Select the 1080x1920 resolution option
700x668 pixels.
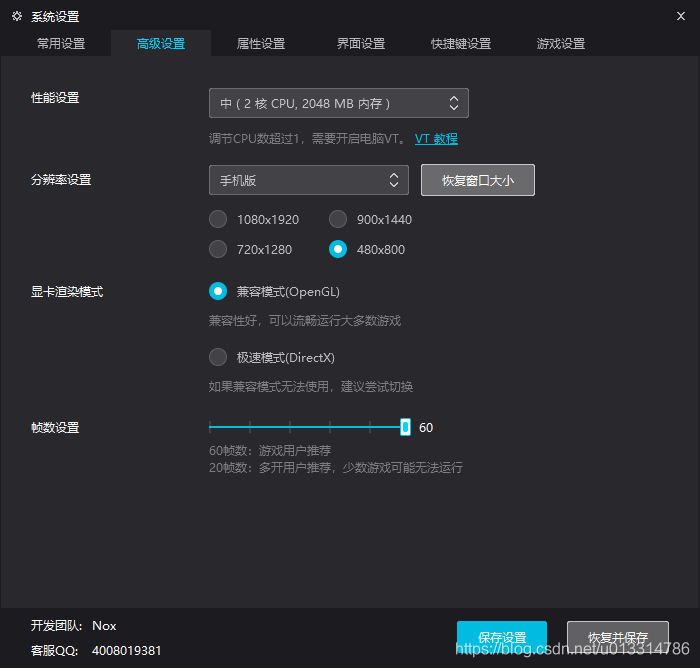pos(218,219)
